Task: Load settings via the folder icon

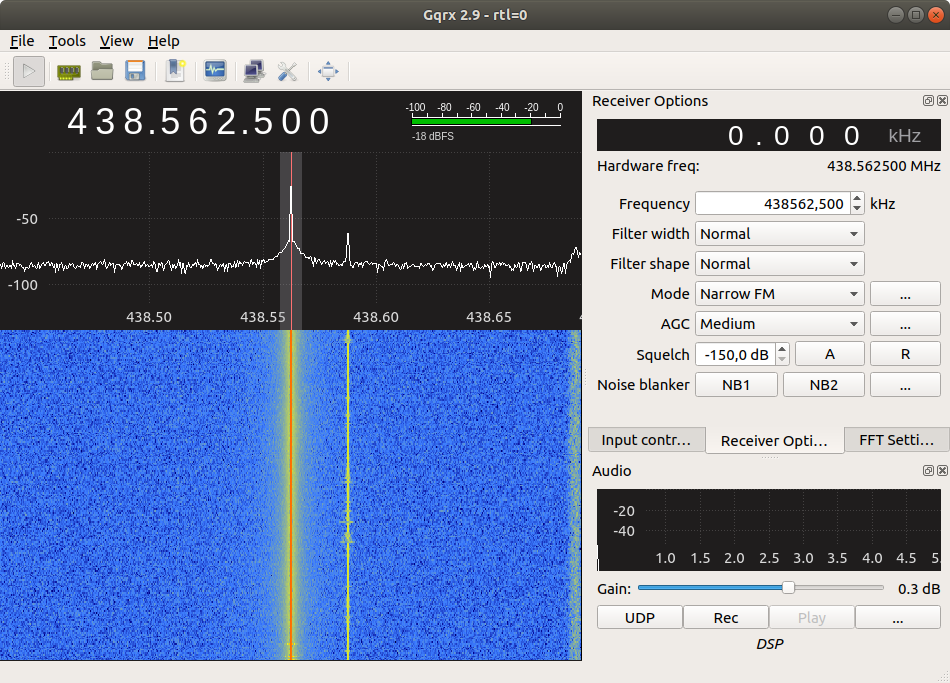Action: (102, 72)
